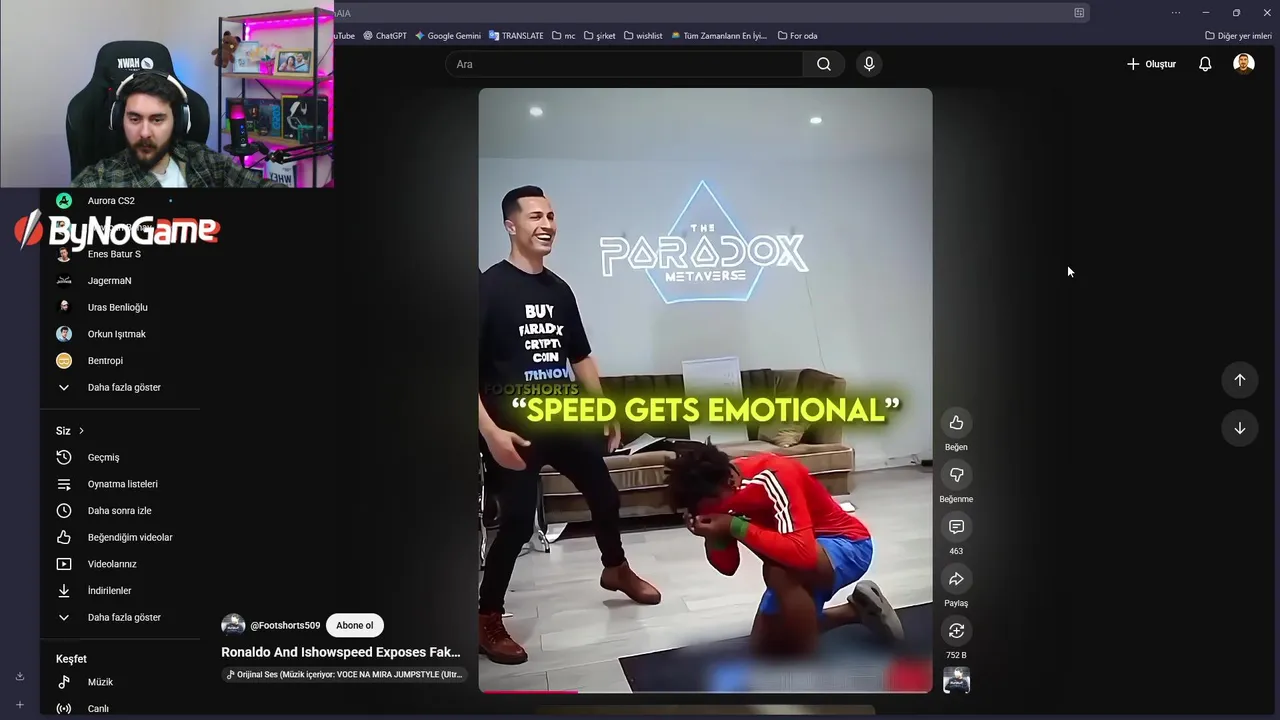Open the sound thumbnail below remix
Screen dimensions: 1280x720
tap(956, 681)
